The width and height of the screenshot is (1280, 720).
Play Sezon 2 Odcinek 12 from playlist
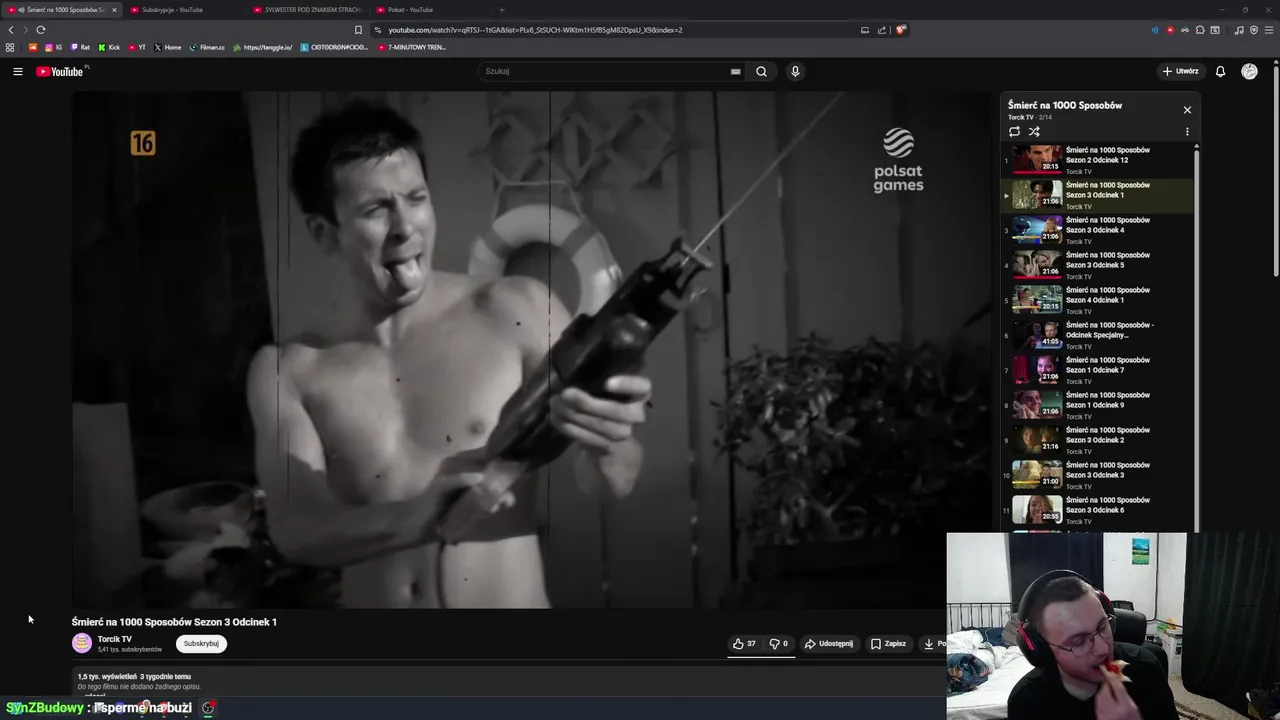click(x=1097, y=160)
